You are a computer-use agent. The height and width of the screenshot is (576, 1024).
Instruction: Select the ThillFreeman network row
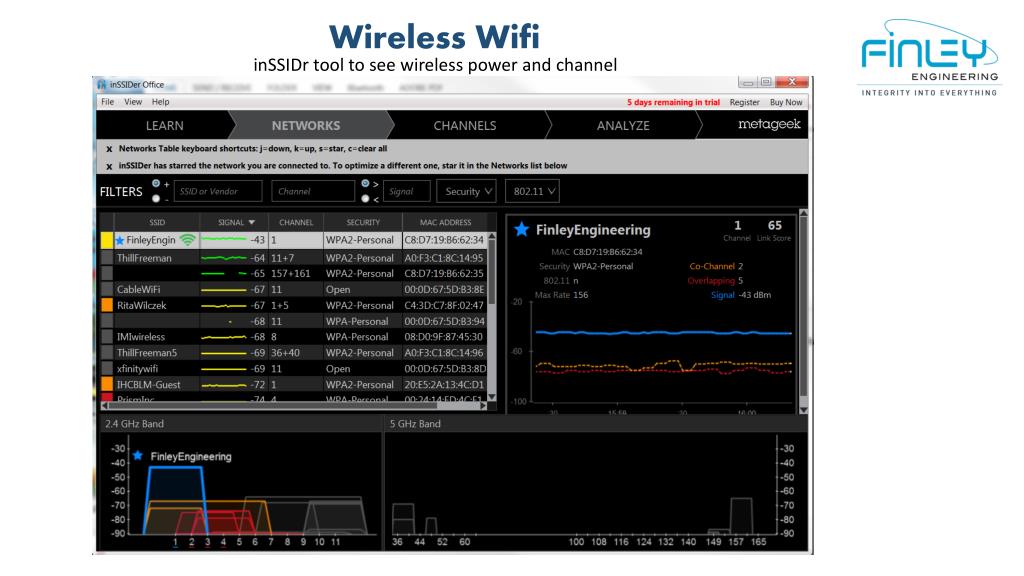coord(295,258)
